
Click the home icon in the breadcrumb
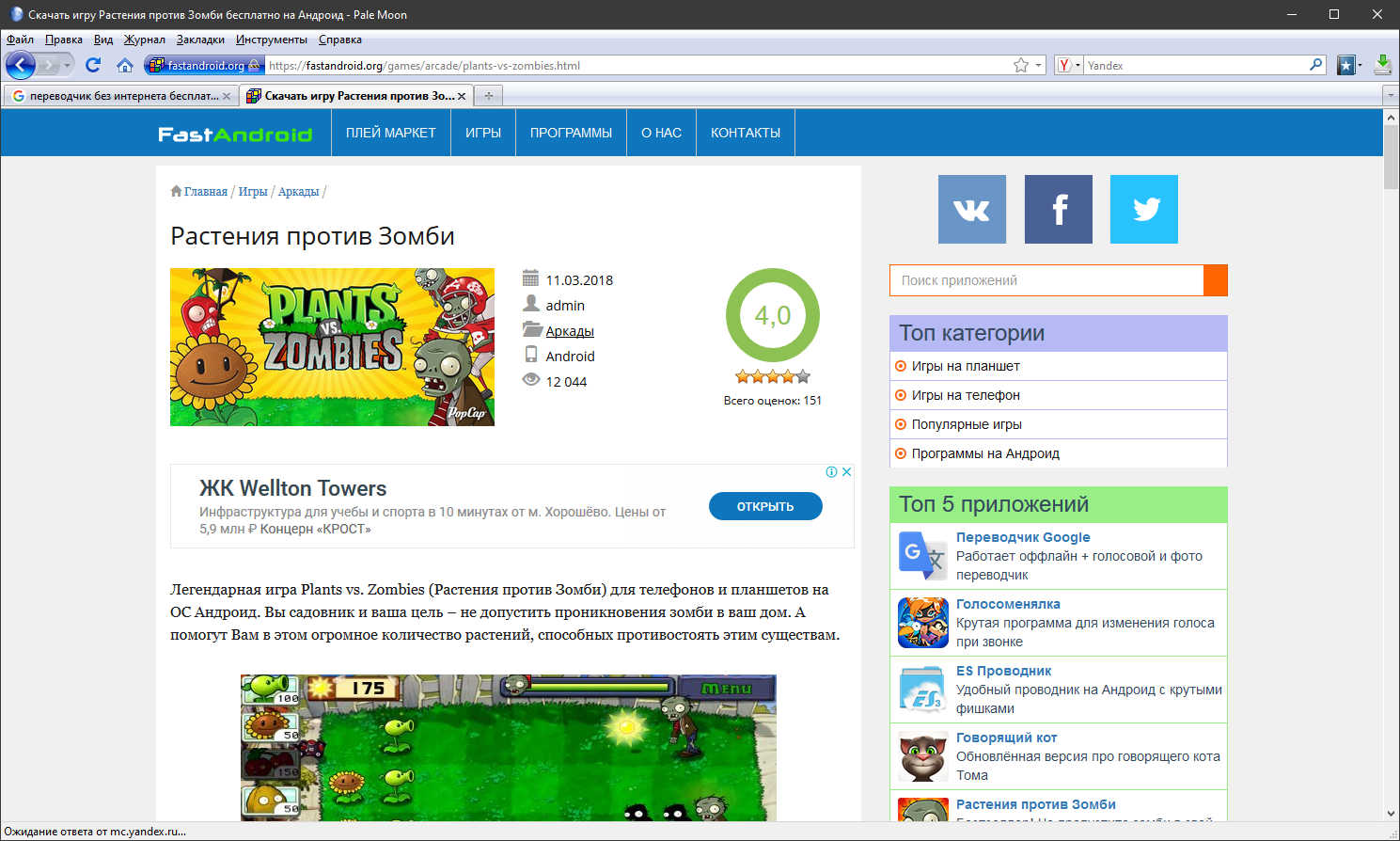click(x=176, y=191)
